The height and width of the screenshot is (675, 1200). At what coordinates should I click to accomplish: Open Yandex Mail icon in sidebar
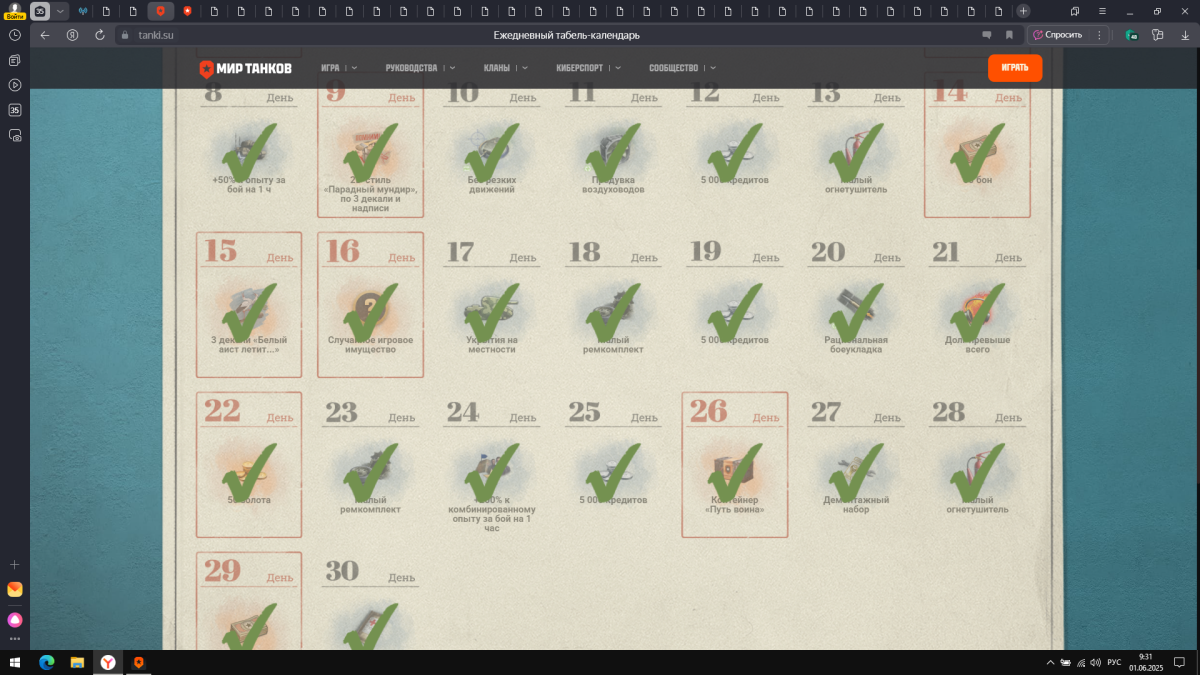(15, 589)
